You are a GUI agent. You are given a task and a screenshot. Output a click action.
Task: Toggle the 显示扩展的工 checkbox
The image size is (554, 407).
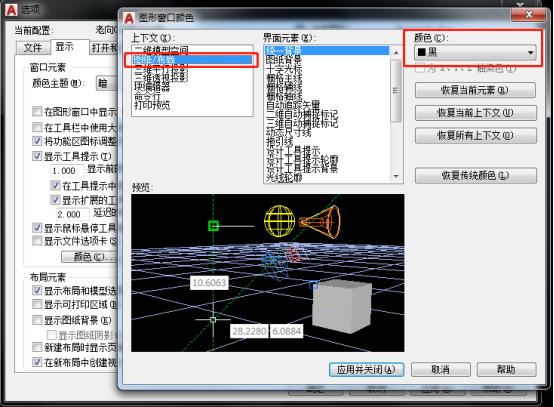55,200
